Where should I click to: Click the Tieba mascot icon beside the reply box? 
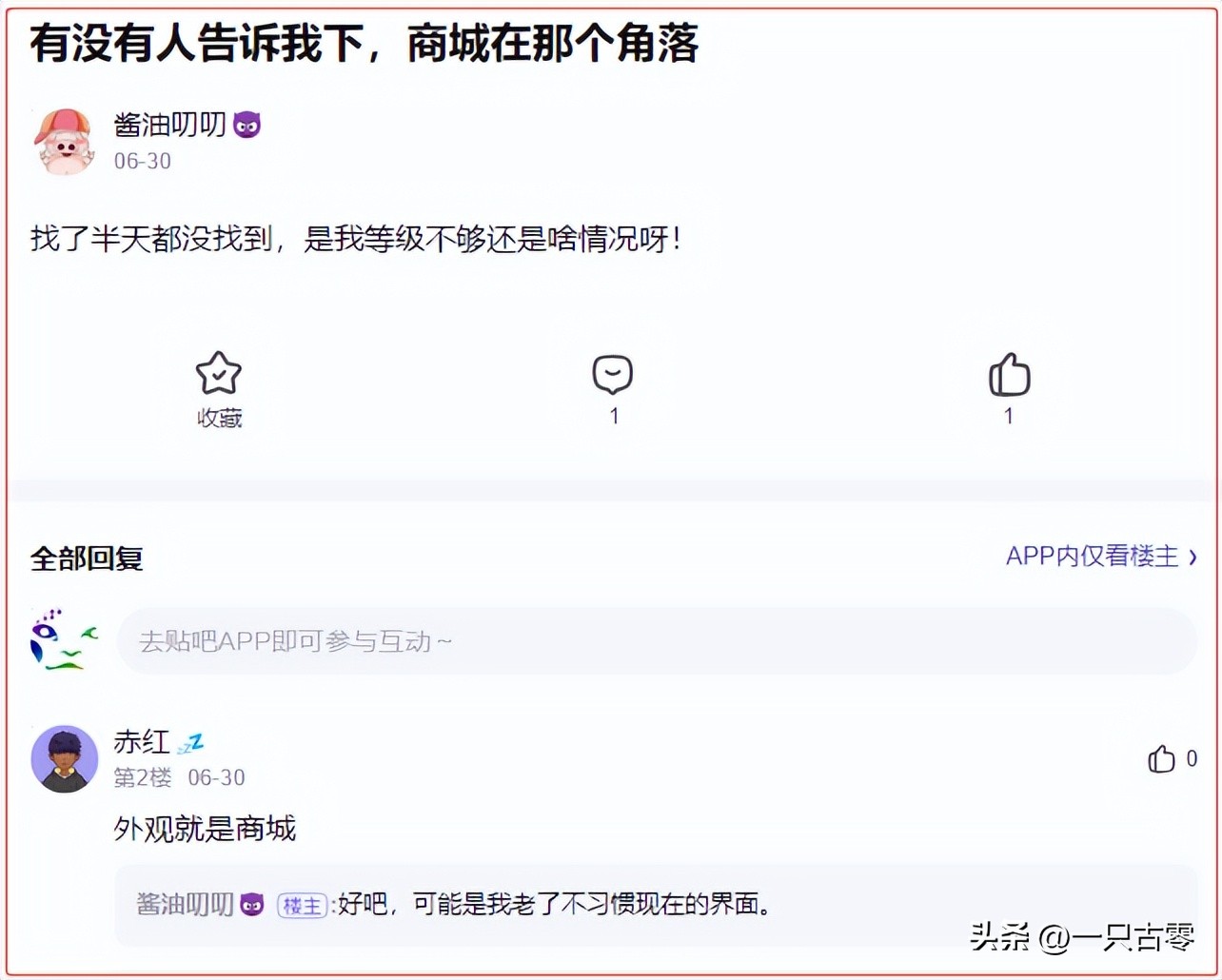pos(61,639)
